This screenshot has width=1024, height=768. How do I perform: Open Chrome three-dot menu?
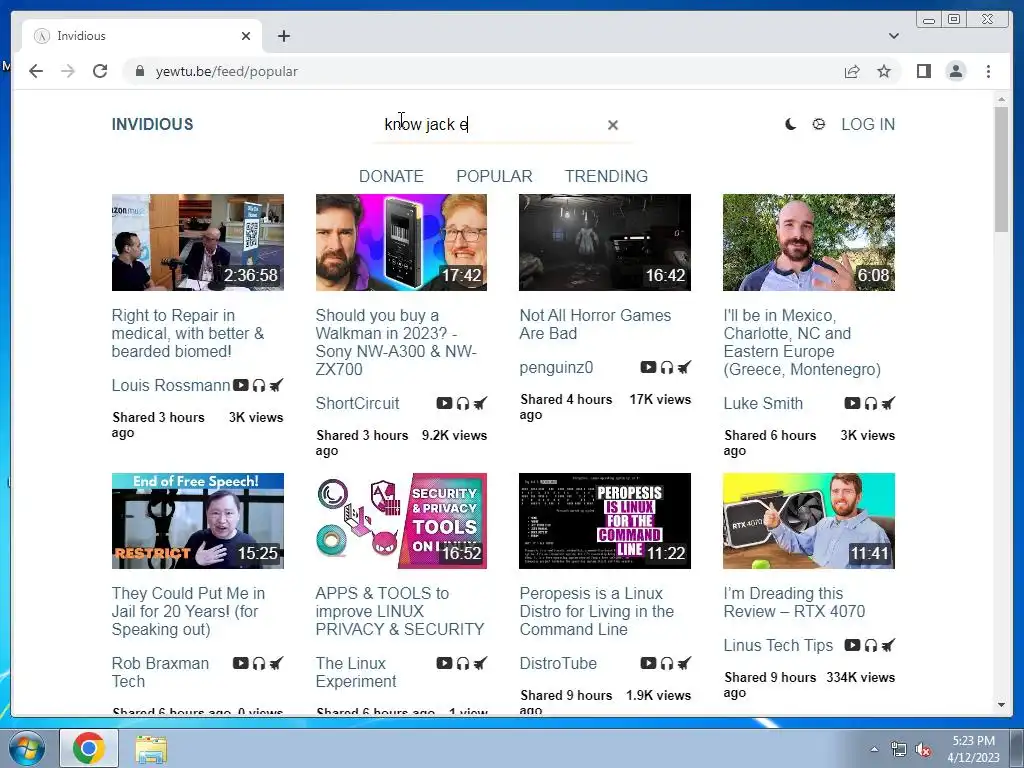pyautogui.click(x=988, y=71)
